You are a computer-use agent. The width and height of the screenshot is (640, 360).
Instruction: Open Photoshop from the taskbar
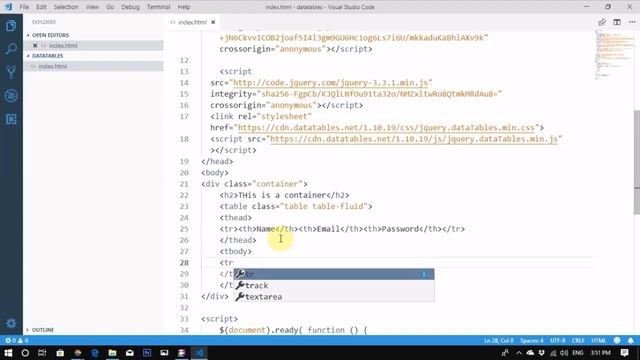147,353
